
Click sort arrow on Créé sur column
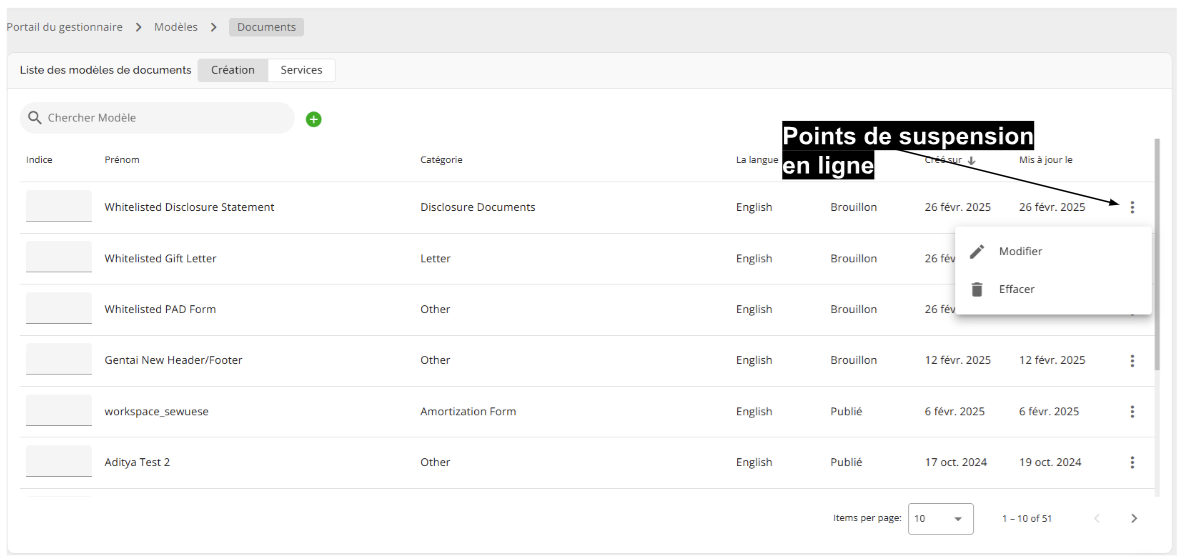(x=971, y=161)
